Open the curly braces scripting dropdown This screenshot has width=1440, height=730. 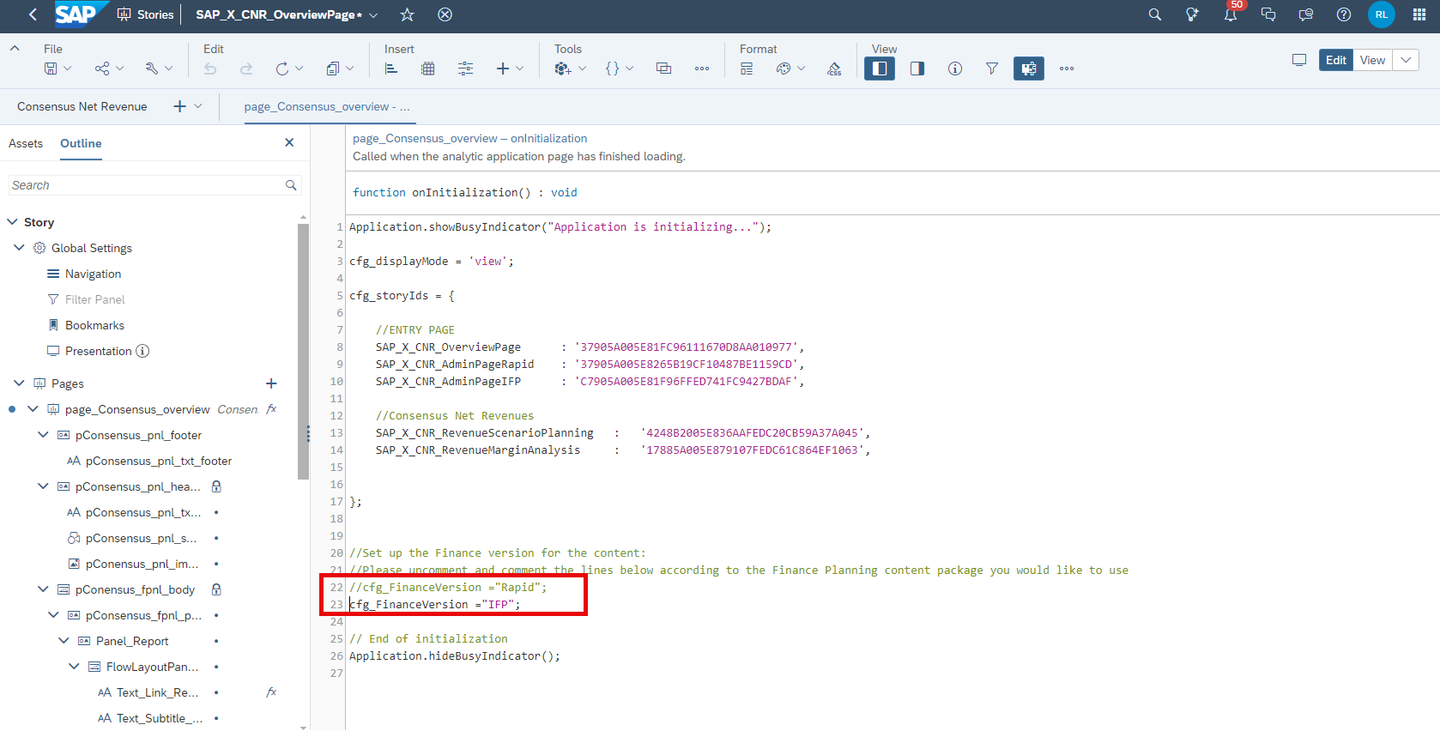[619, 68]
